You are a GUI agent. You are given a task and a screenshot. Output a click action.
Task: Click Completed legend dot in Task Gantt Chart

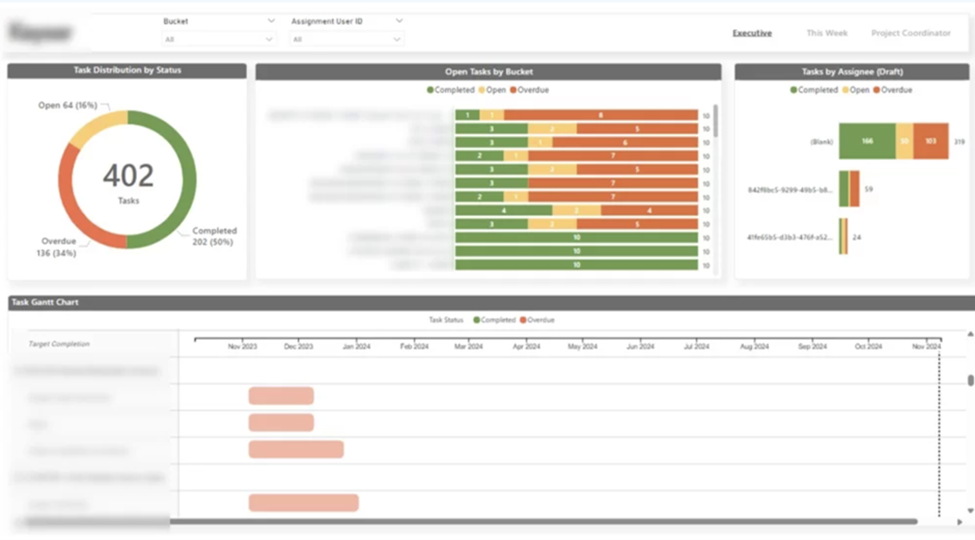[476, 320]
